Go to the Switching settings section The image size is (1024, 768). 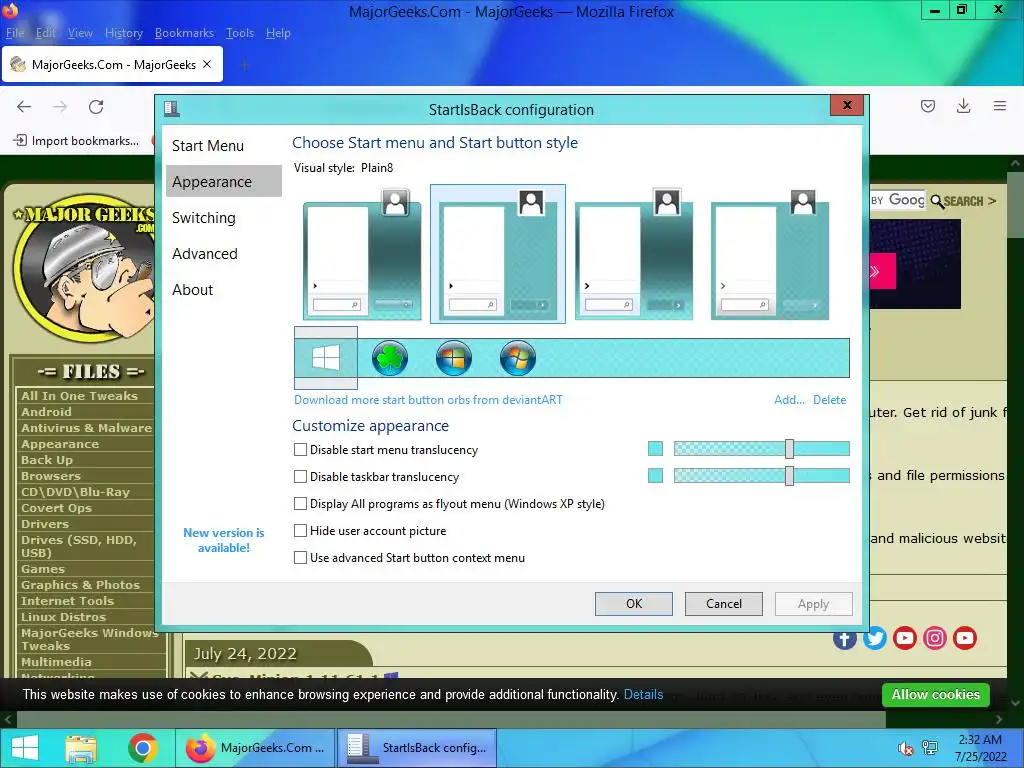pos(223,217)
